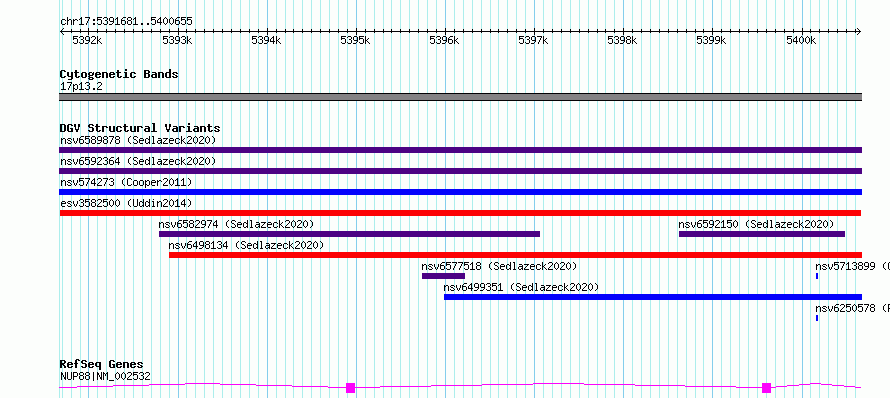Click the chr17:5391681..5400655 coordinates text

pyautogui.click(x=126, y=22)
